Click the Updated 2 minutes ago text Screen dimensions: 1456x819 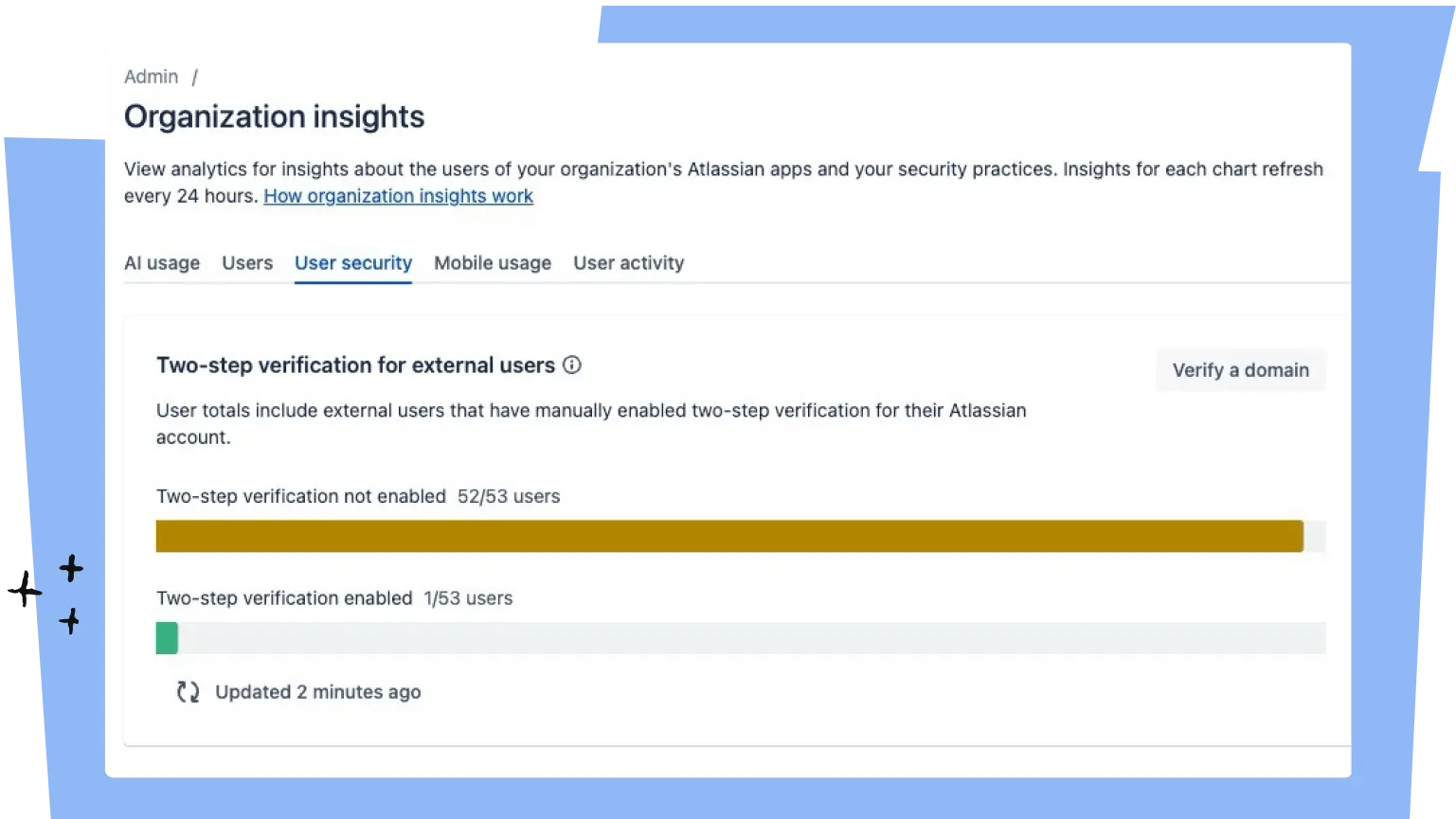pyautogui.click(x=318, y=692)
